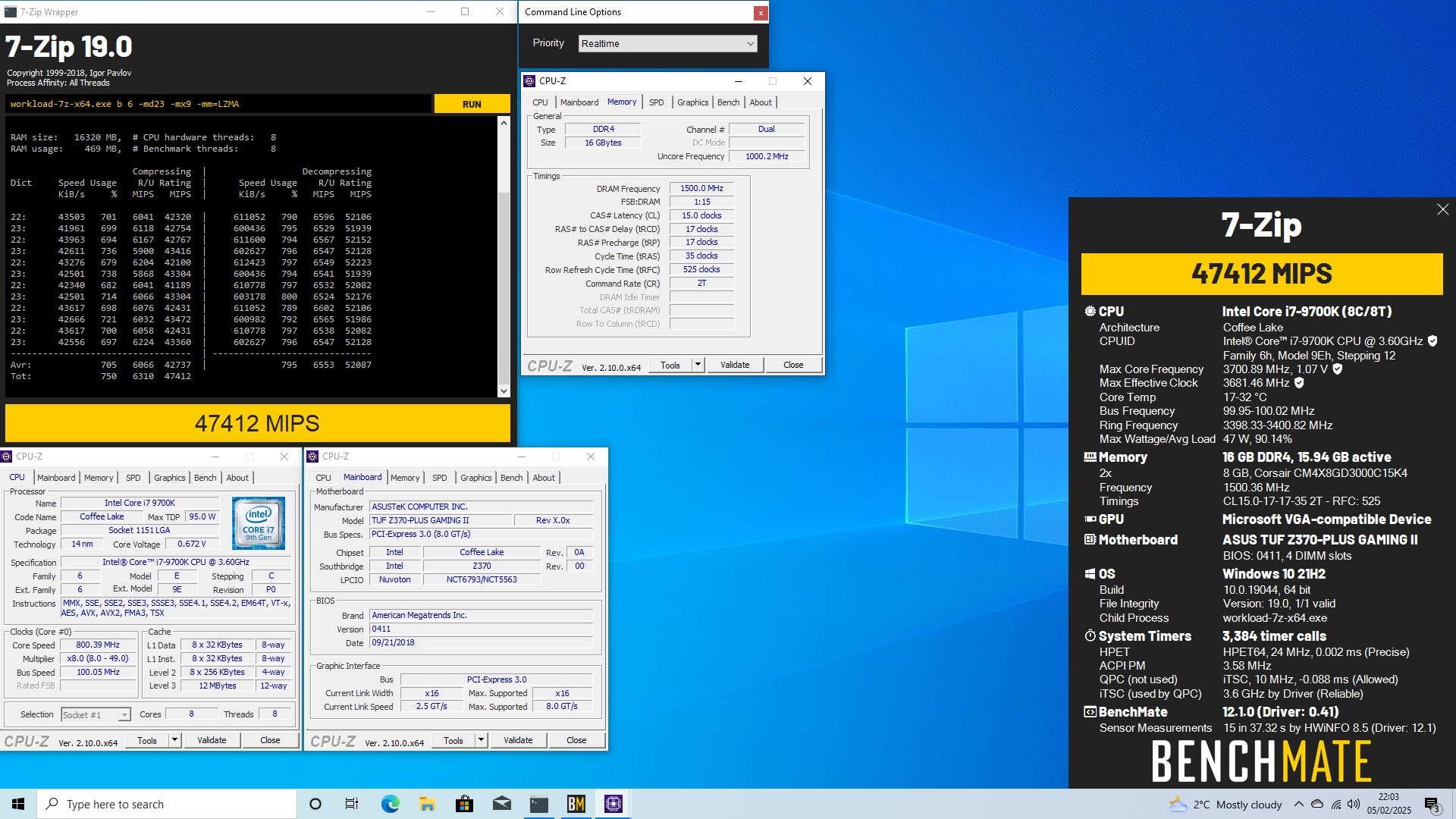Click the CAS# Latency 15.0 clocks value
The height and width of the screenshot is (819, 1456).
tap(701, 215)
